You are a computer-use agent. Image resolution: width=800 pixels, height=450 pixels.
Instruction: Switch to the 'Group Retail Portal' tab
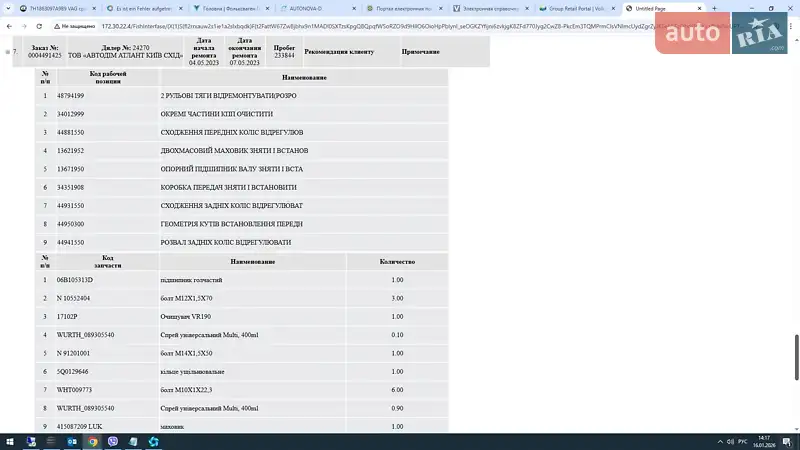coord(577,9)
